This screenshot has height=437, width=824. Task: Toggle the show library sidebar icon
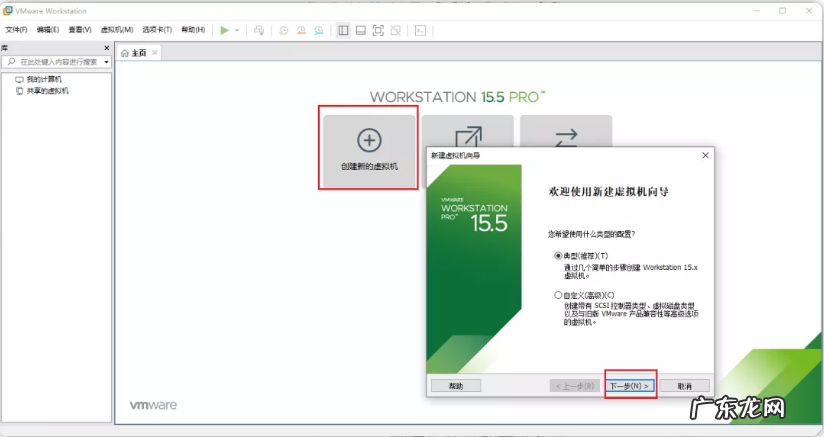coord(343,30)
